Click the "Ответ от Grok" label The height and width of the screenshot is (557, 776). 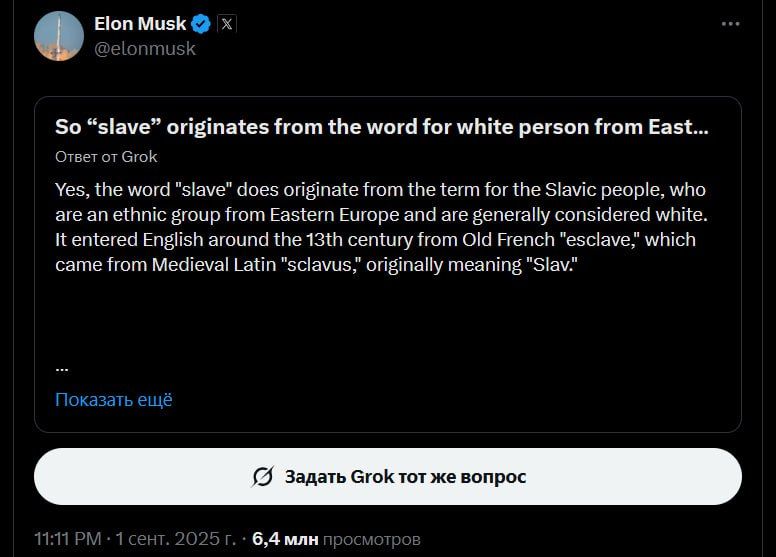[x=106, y=156]
